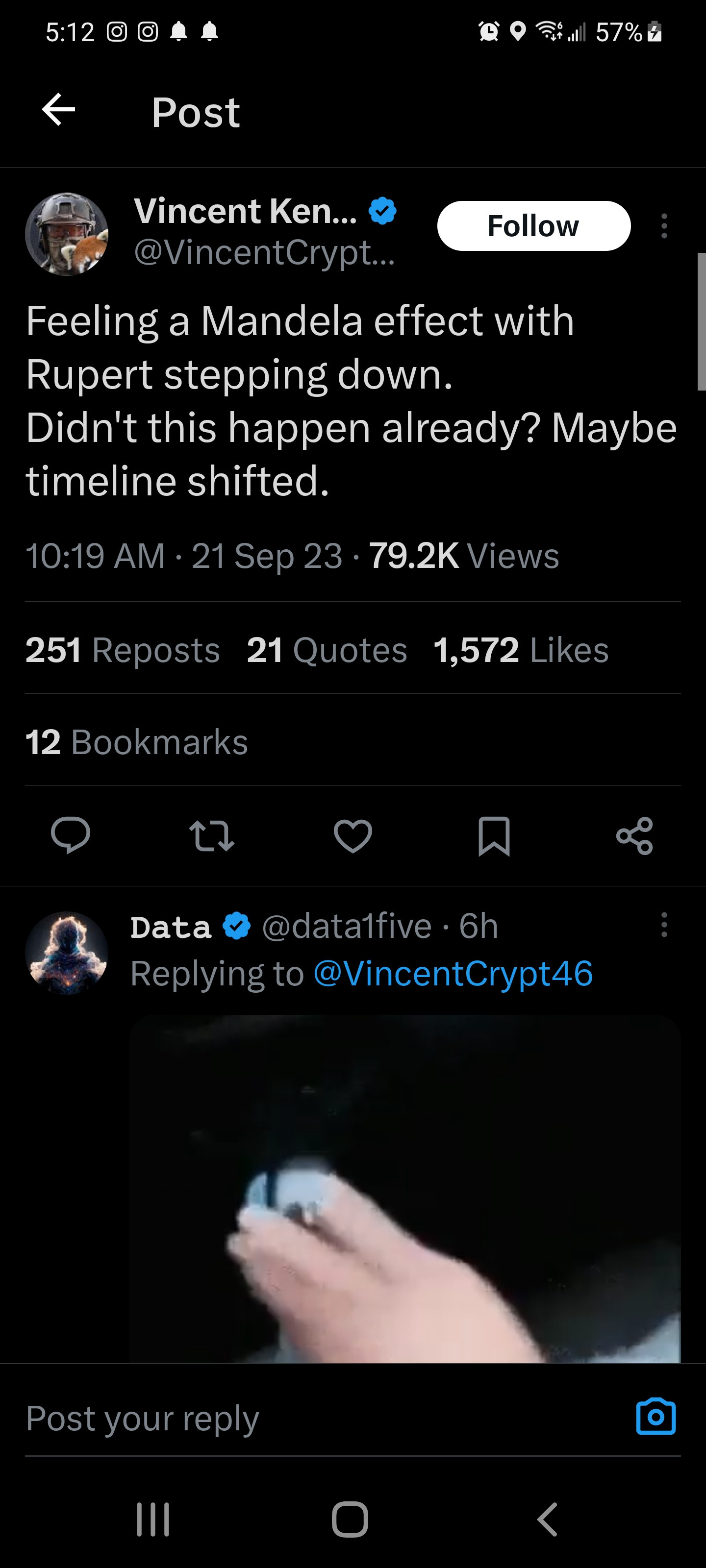Viewport: 706px width, 1568px height.
Task: Show the 1,572 Likes list
Action: [x=521, y=649]
